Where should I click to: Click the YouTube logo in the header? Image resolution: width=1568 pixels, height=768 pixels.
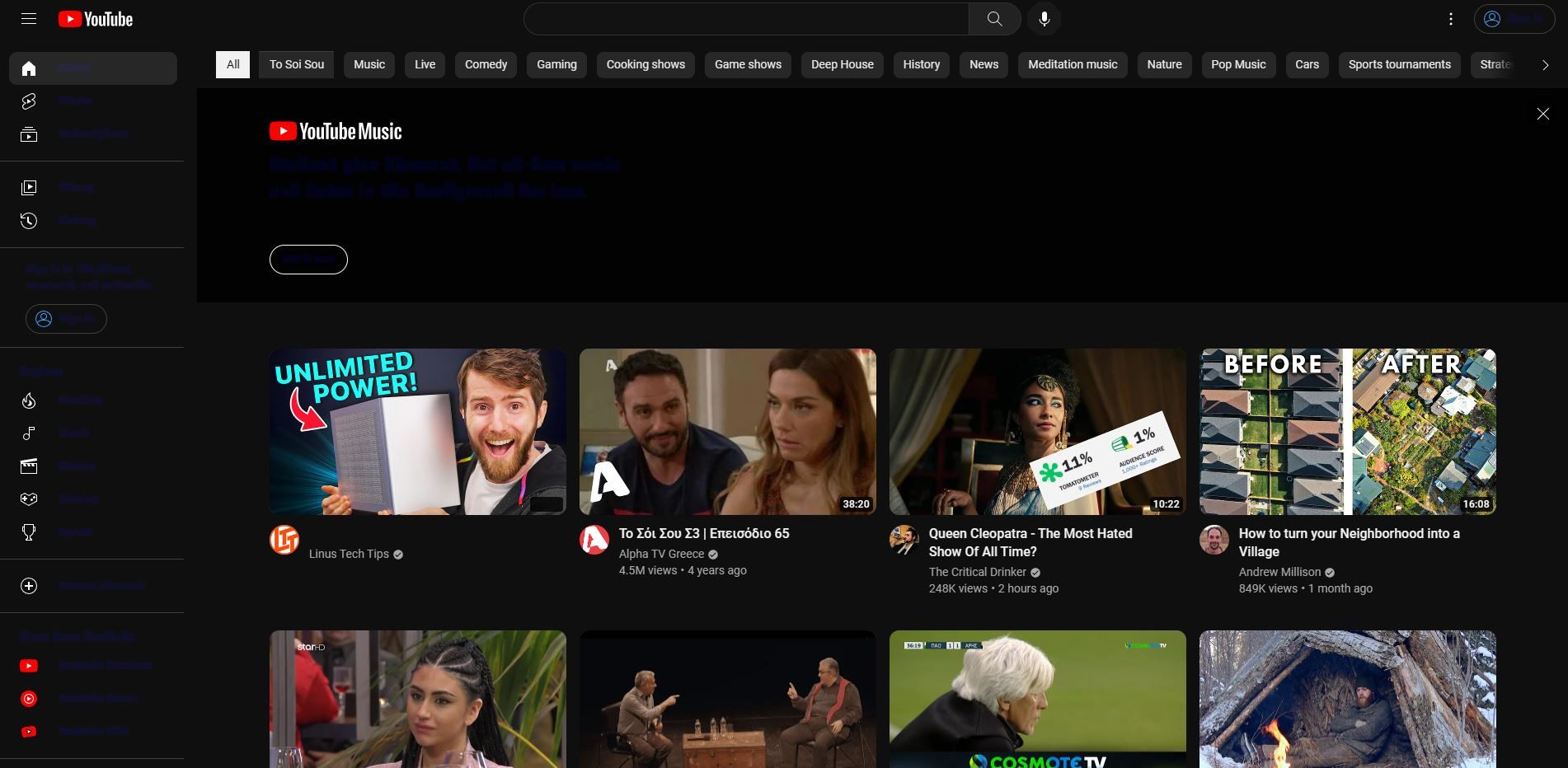[x=96, y=19]
